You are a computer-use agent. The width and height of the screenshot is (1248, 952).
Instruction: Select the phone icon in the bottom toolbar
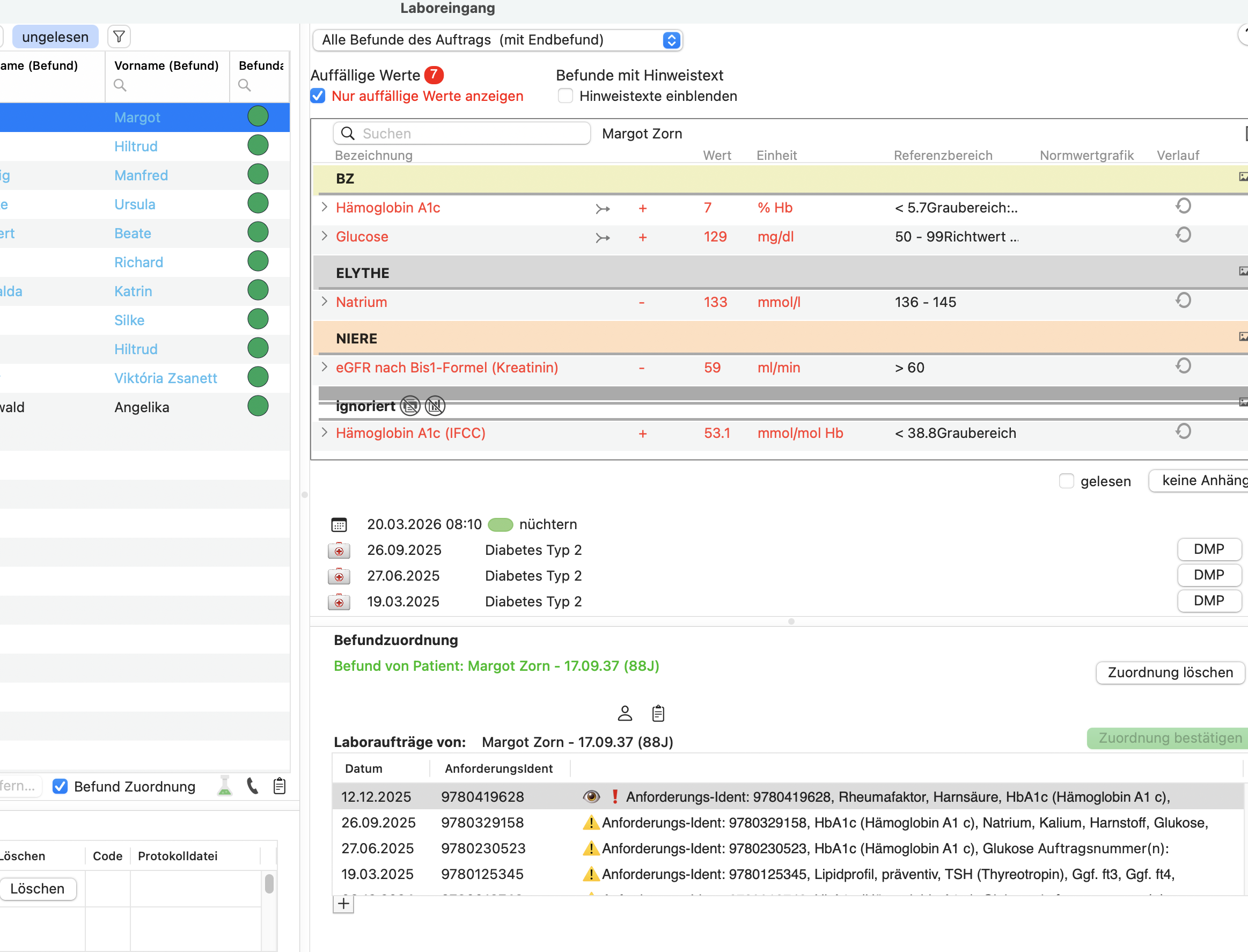(x=253, y=786)
